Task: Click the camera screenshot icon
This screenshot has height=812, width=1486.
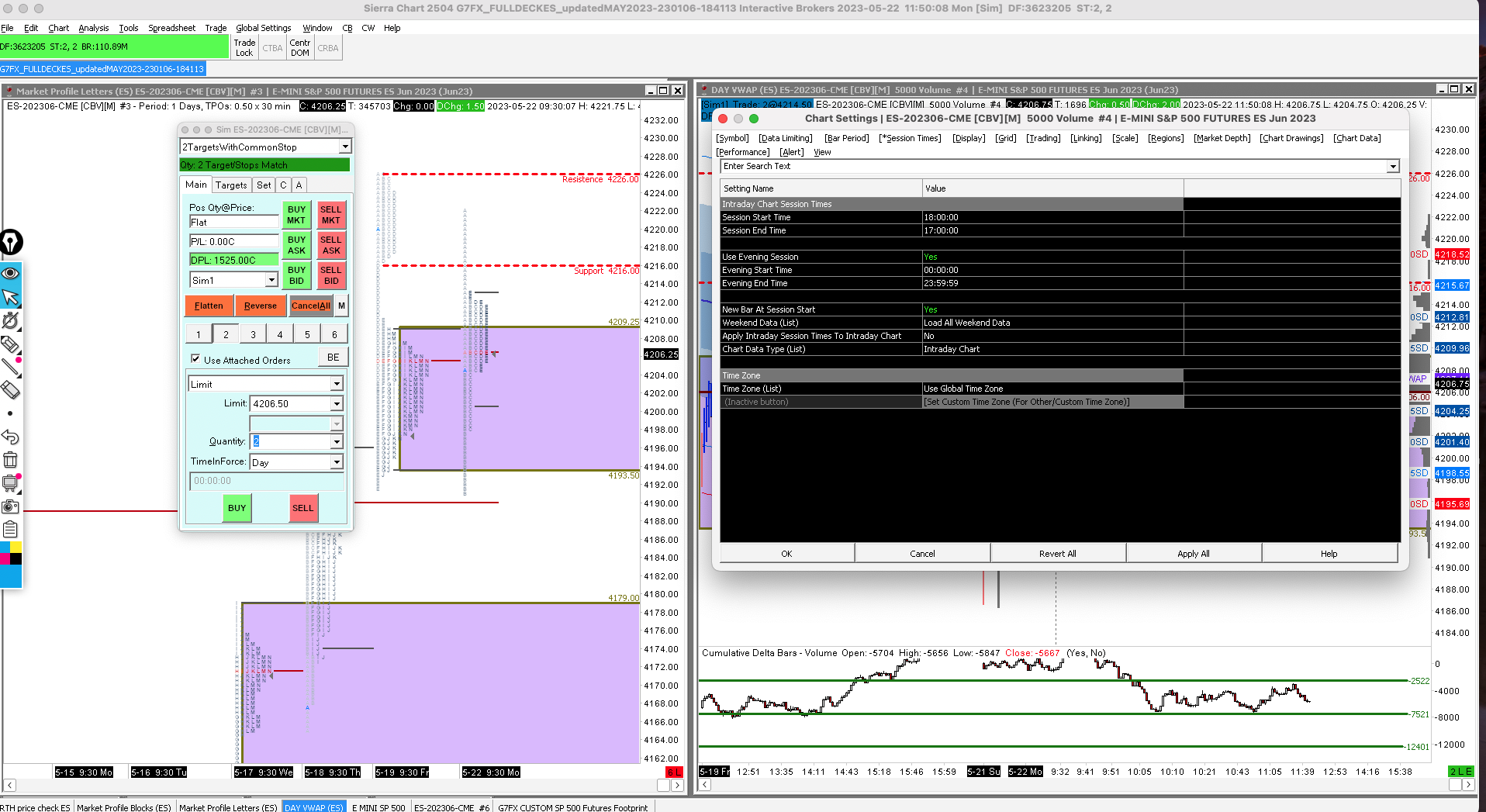Action: (x=11, y=506)
